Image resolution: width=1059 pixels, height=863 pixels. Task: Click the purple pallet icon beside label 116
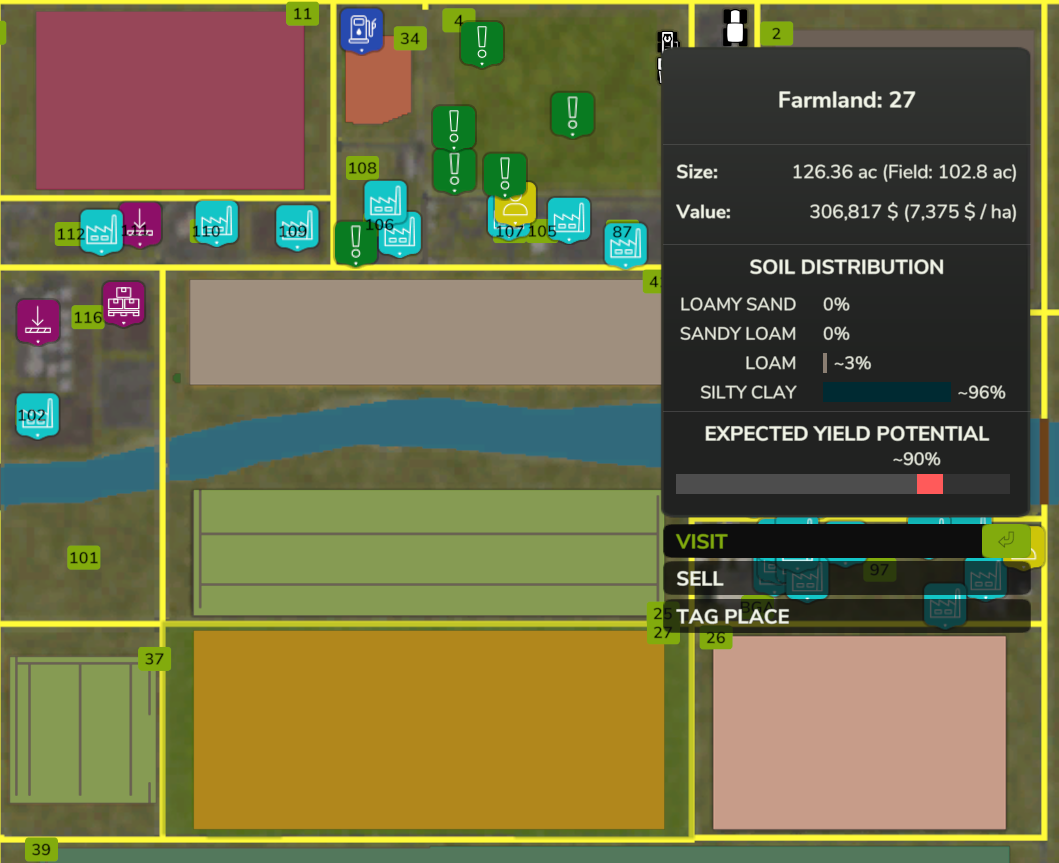(x=124, y=303)
